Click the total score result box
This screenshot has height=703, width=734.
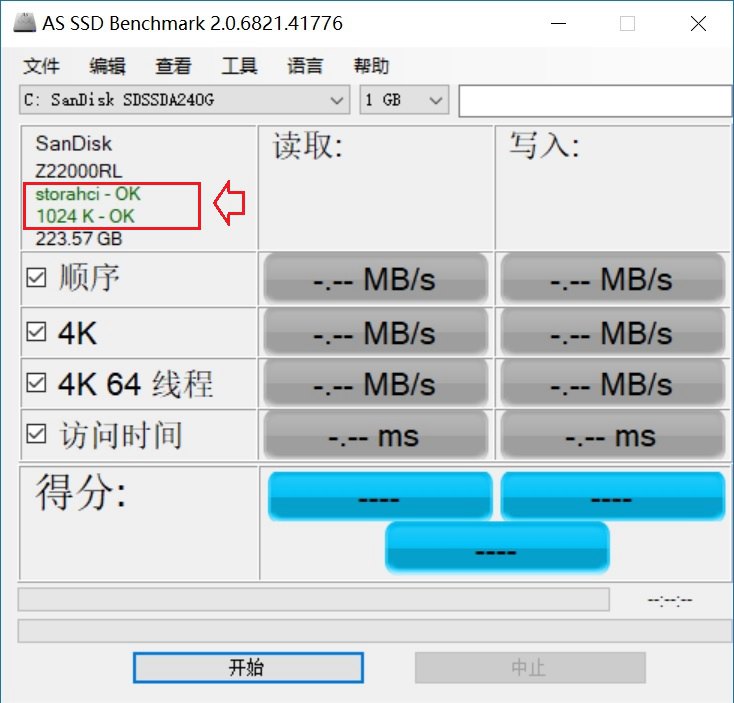[x=496, y=550]
